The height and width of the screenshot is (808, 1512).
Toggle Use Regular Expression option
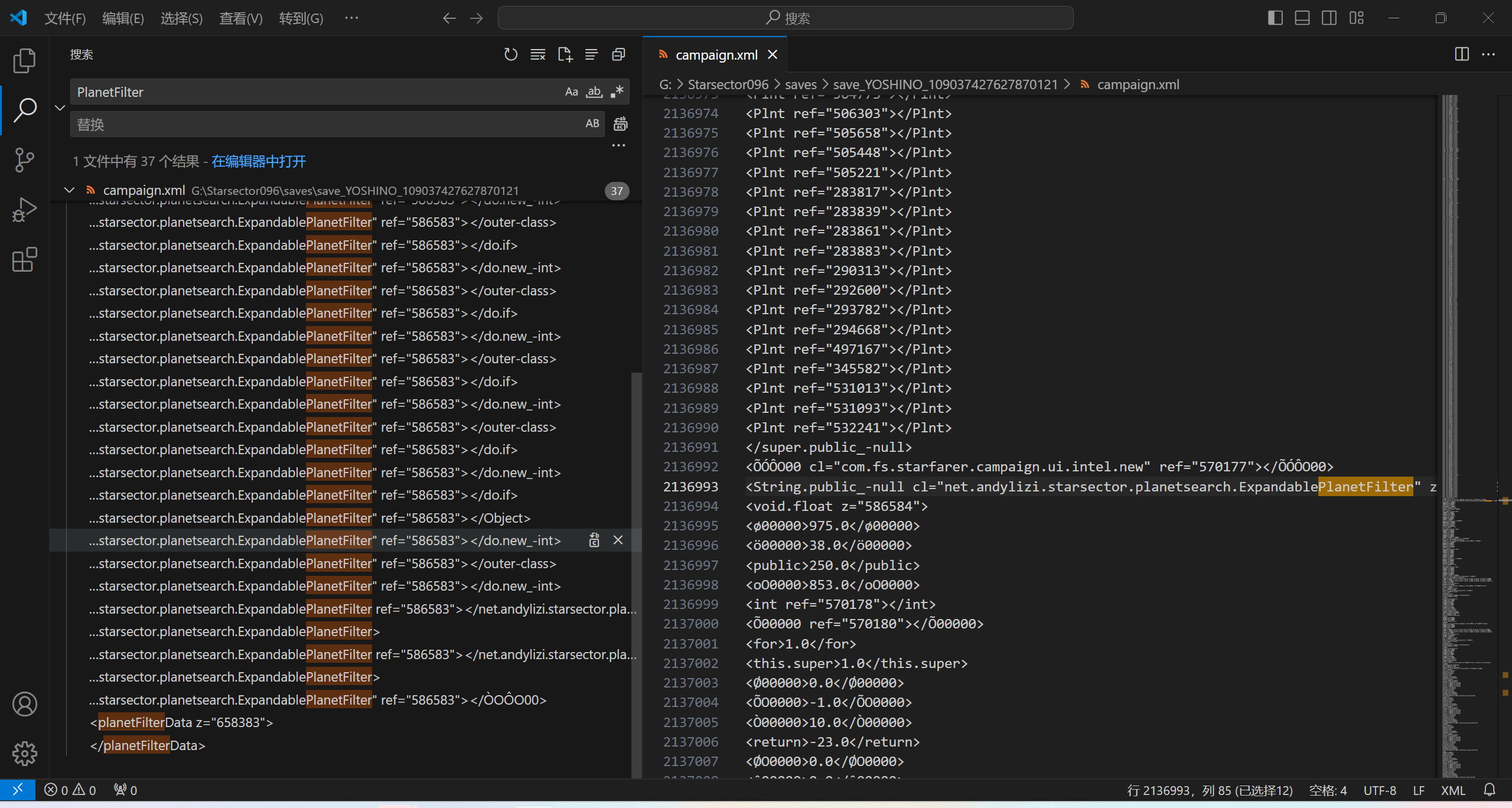click(x=617, y=92)
